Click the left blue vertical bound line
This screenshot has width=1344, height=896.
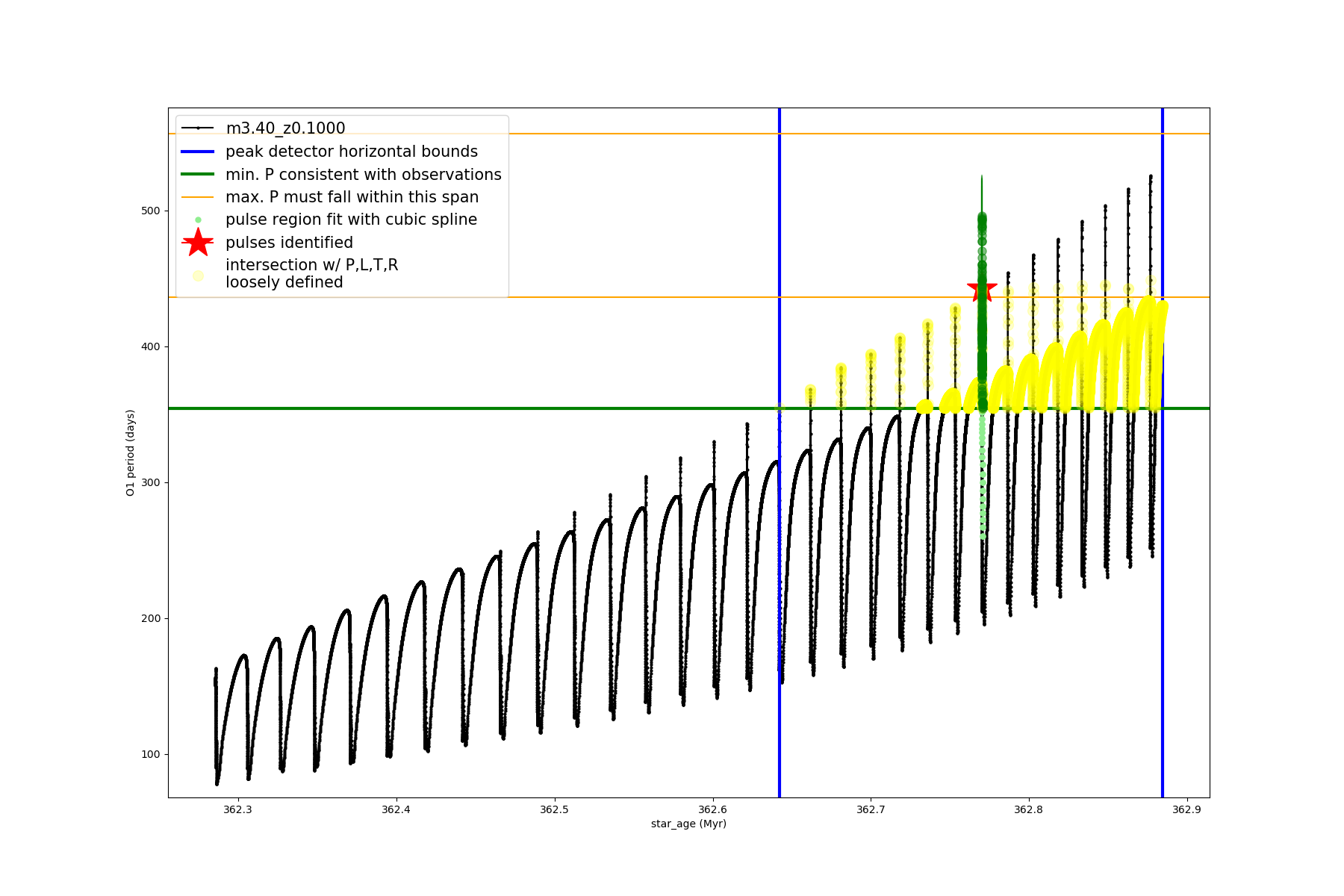click(780, 523)
